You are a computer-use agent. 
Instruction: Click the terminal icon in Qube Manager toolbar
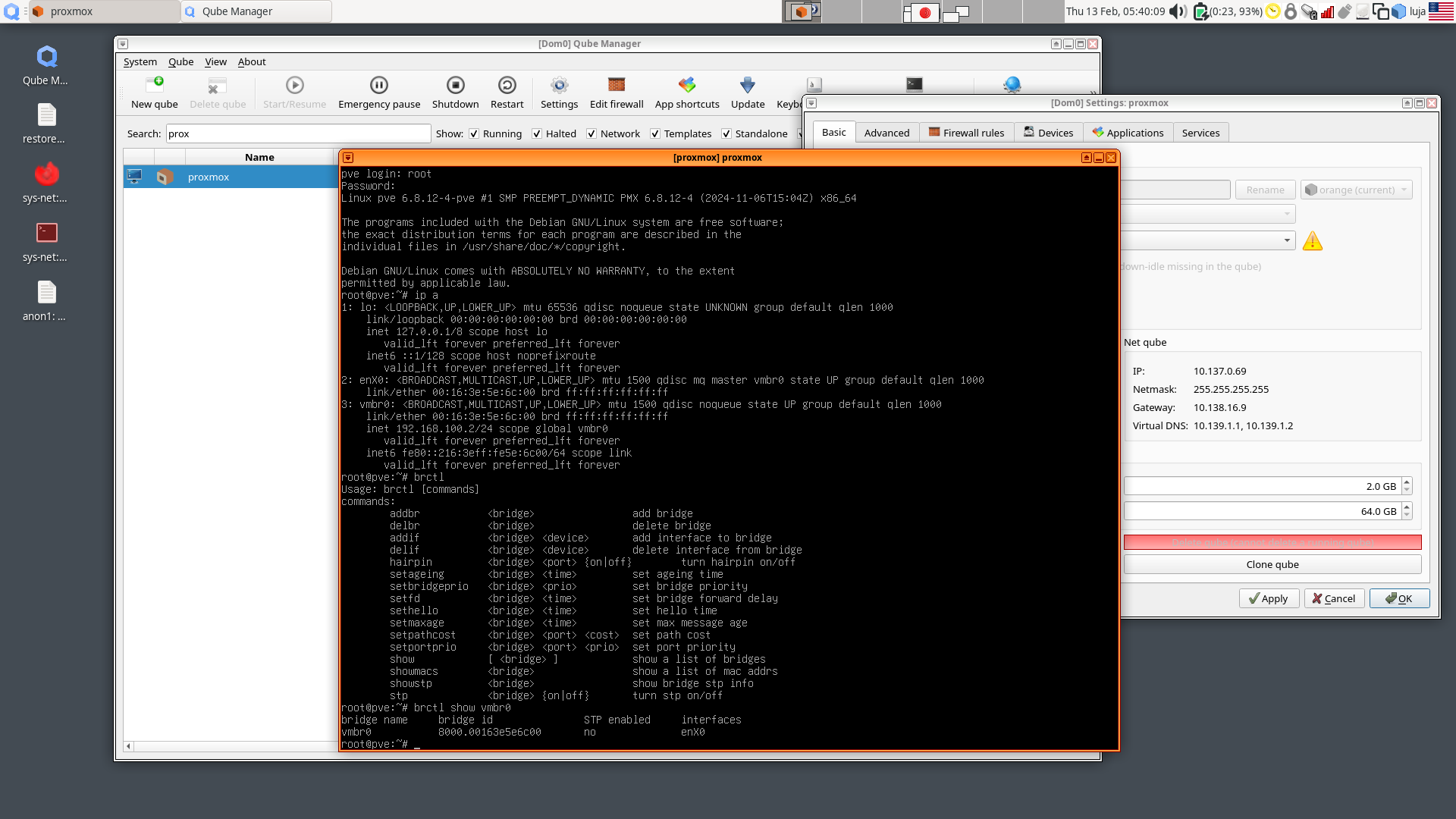915,85
